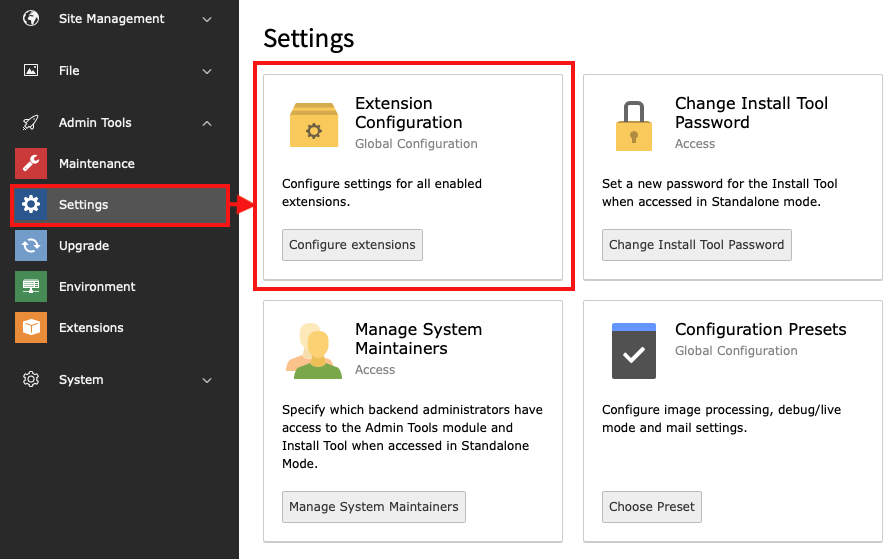This screenshot has width=894, height=559.
Task: Click the Configuration Presets card title
Action: tap(760, 329)
